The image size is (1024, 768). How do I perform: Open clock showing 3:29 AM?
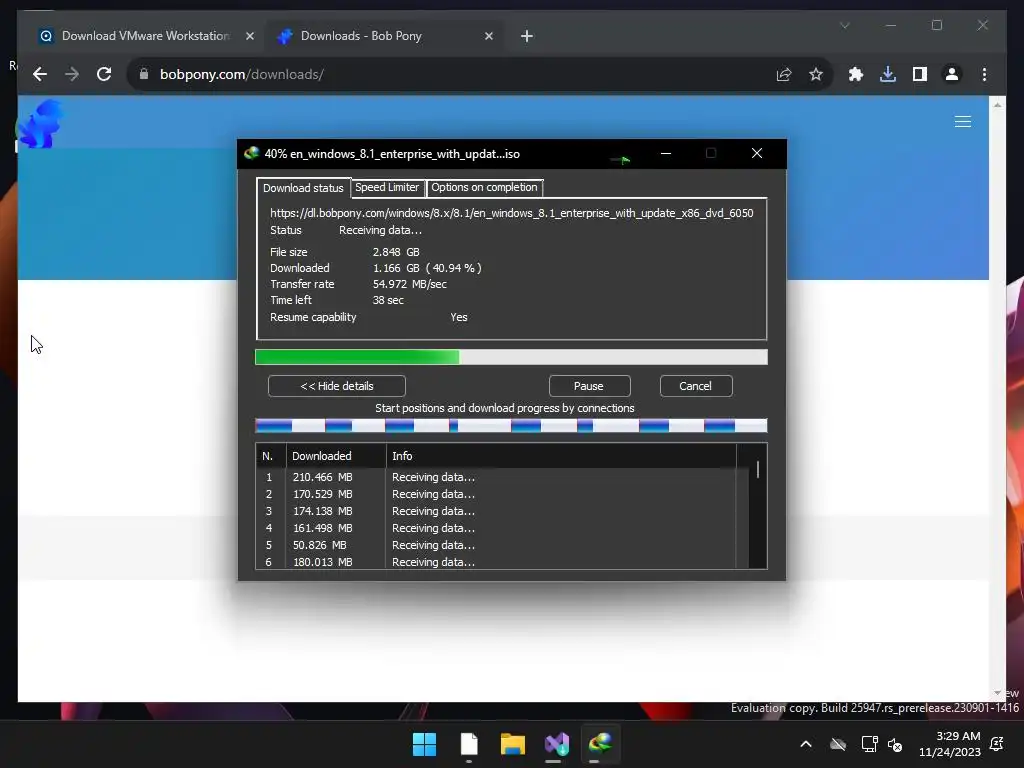coord(950,744)
